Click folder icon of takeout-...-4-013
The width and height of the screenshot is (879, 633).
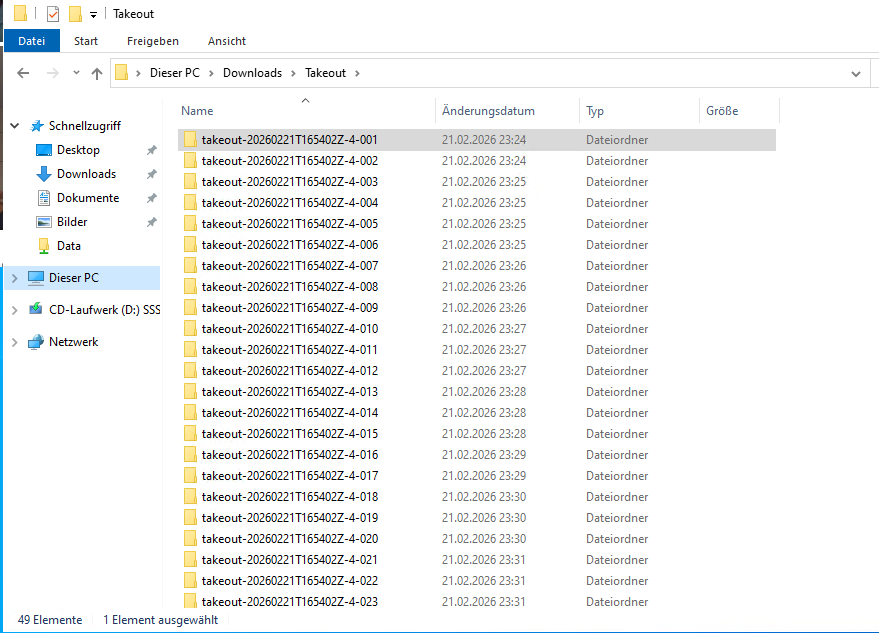pos(190,392)
